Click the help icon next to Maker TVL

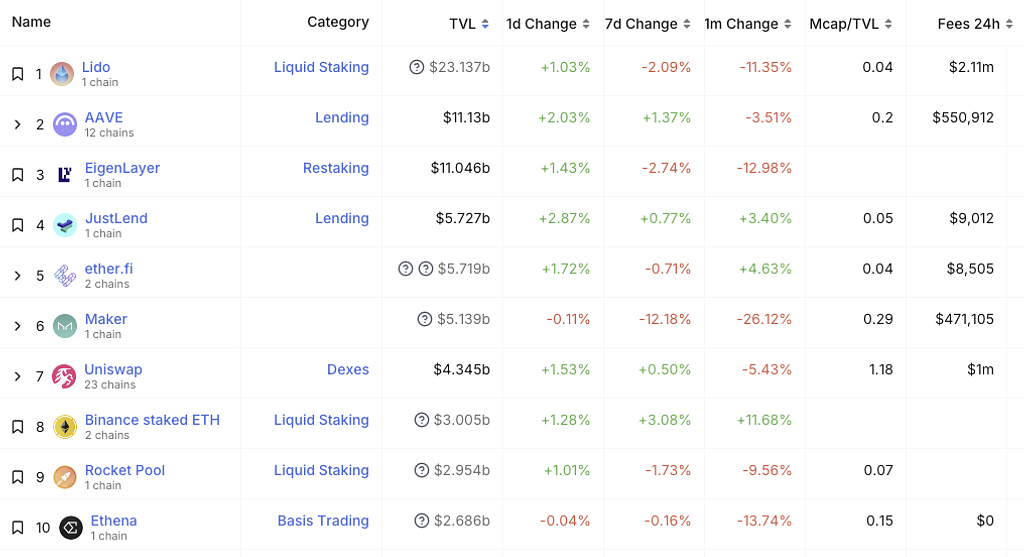pos(425,320)
